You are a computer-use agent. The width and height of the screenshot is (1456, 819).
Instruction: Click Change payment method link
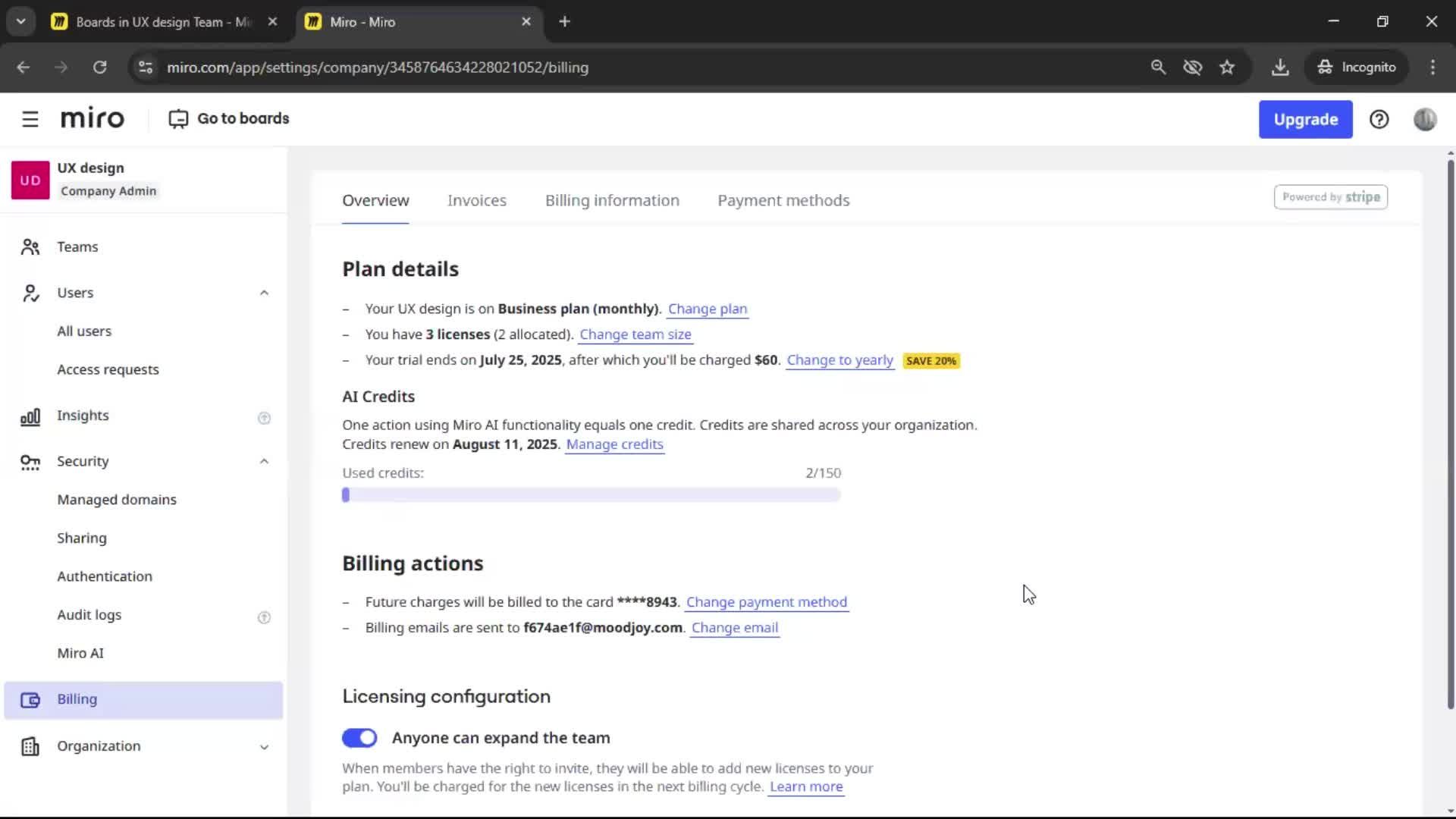coord(767,602)
